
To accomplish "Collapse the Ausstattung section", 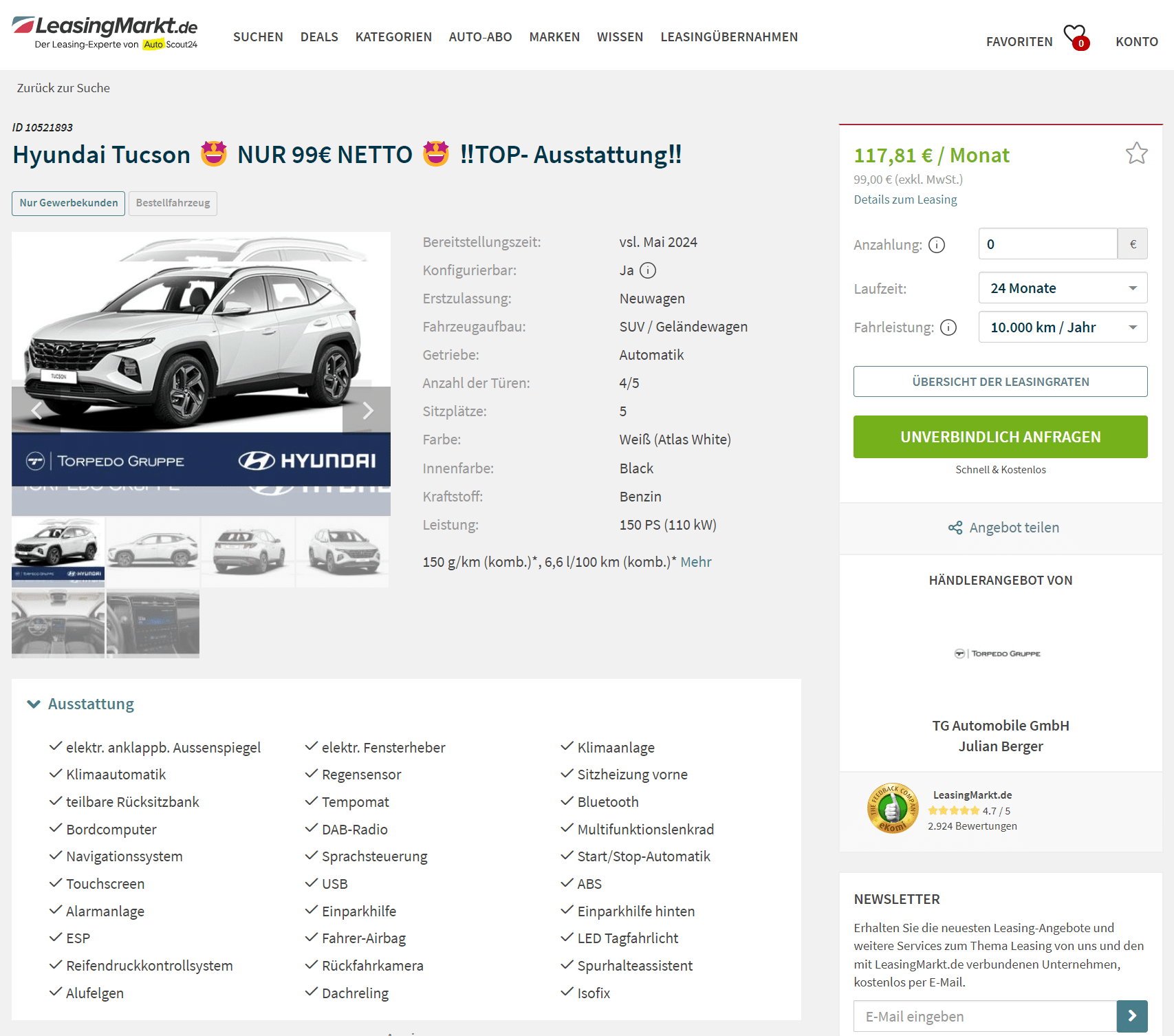I will coord(80,704).
